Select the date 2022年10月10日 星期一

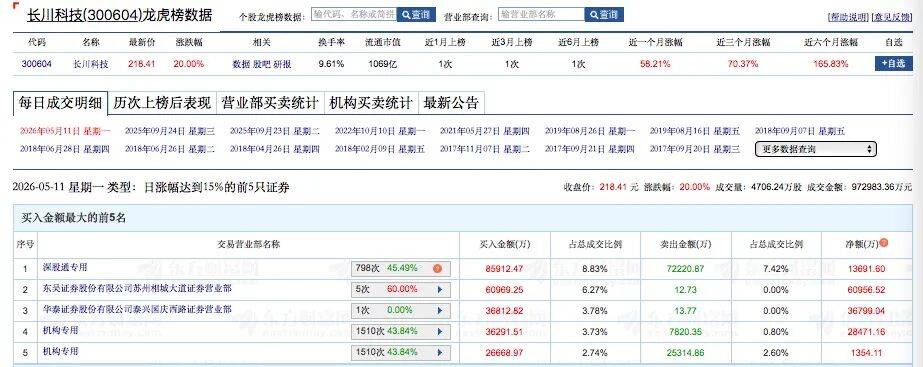[x=380, y=131]
